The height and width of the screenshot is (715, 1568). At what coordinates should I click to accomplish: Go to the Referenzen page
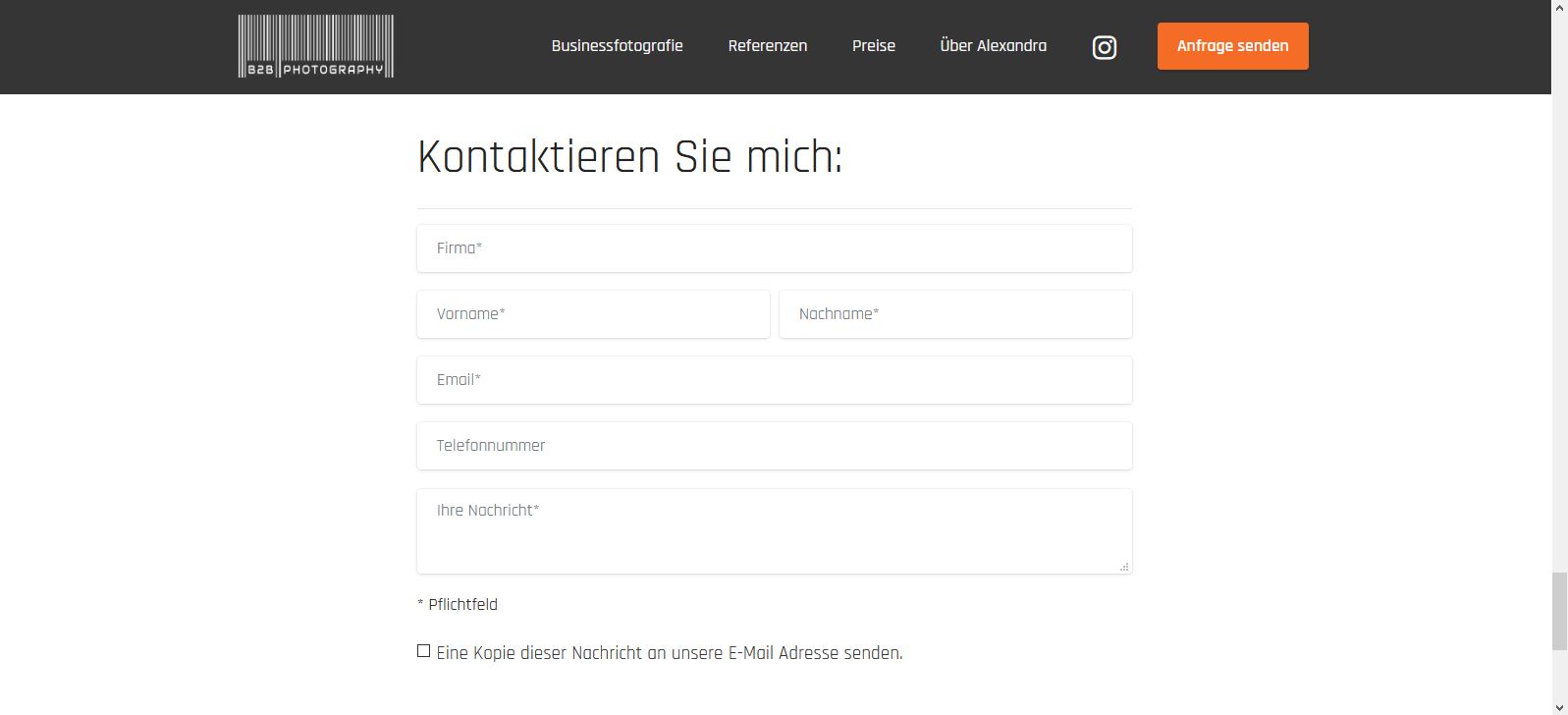[767, 46]
